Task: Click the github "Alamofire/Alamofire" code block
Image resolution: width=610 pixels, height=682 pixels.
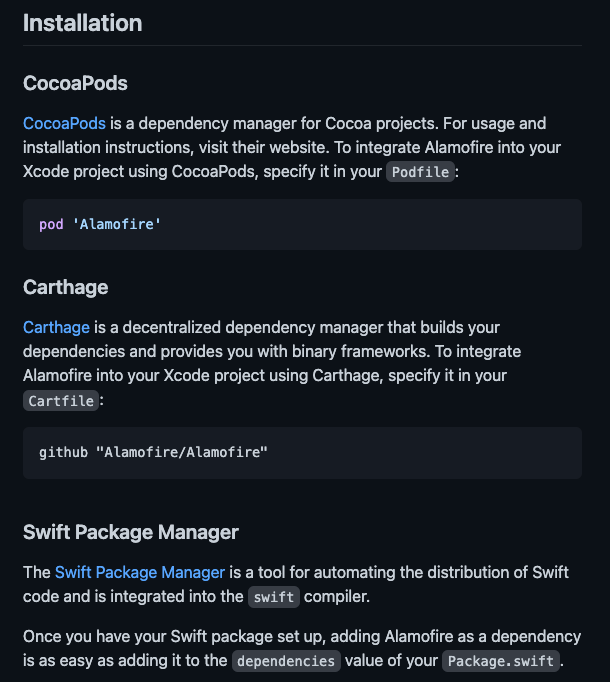Action: coord(302,453)
